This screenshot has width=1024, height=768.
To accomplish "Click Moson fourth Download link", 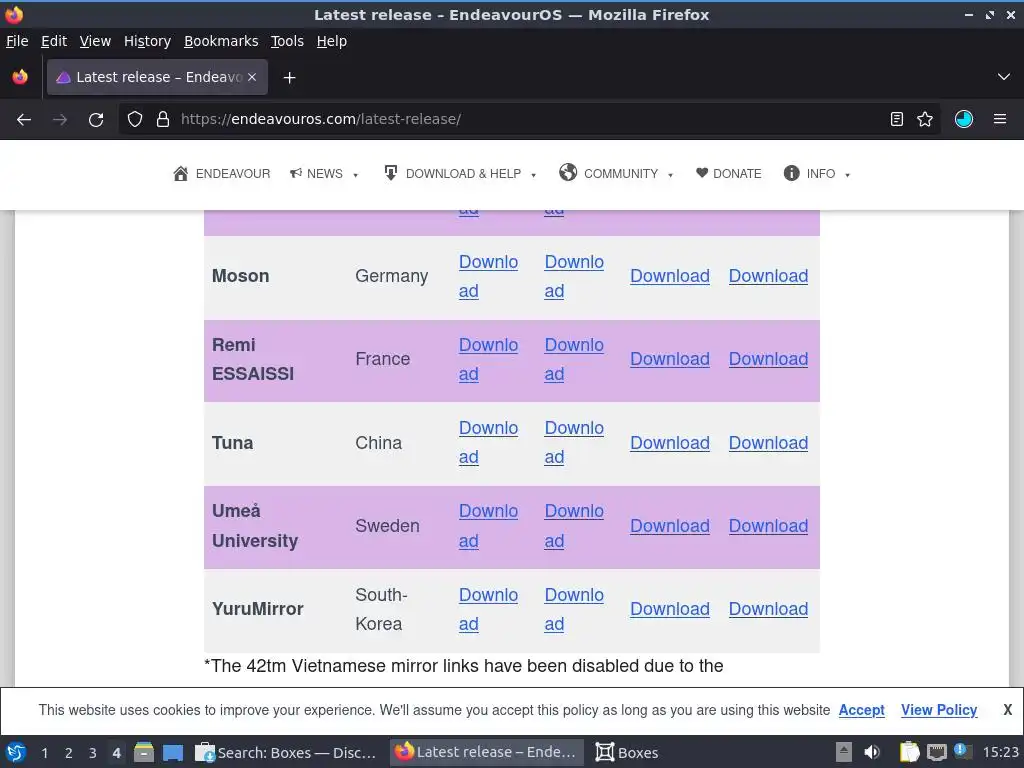I will coord(768,276).
